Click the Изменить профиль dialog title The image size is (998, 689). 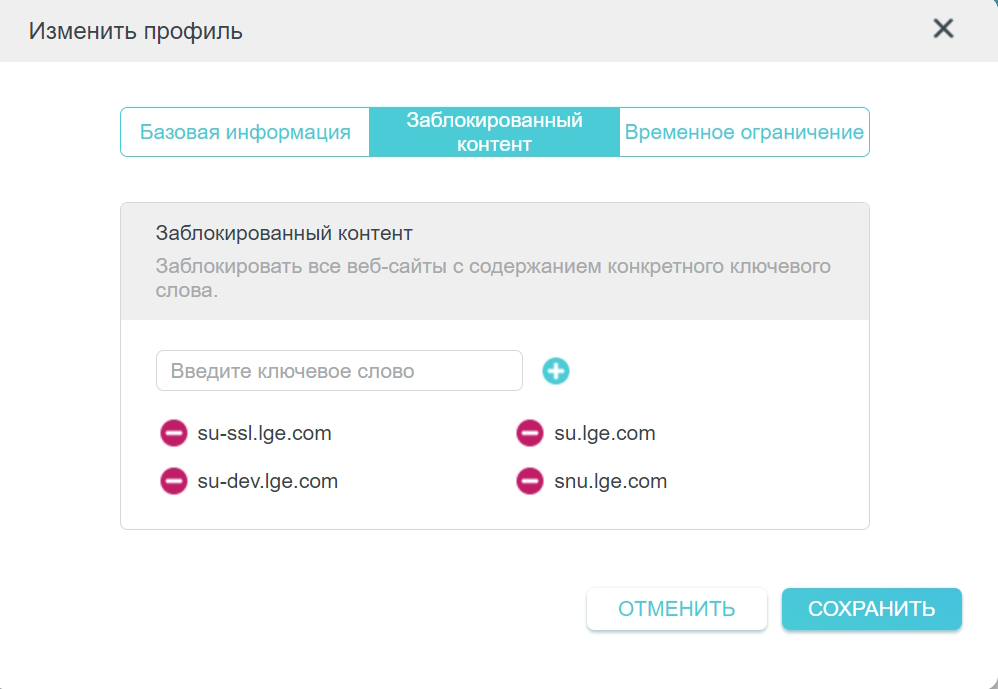tap(136, 31)
